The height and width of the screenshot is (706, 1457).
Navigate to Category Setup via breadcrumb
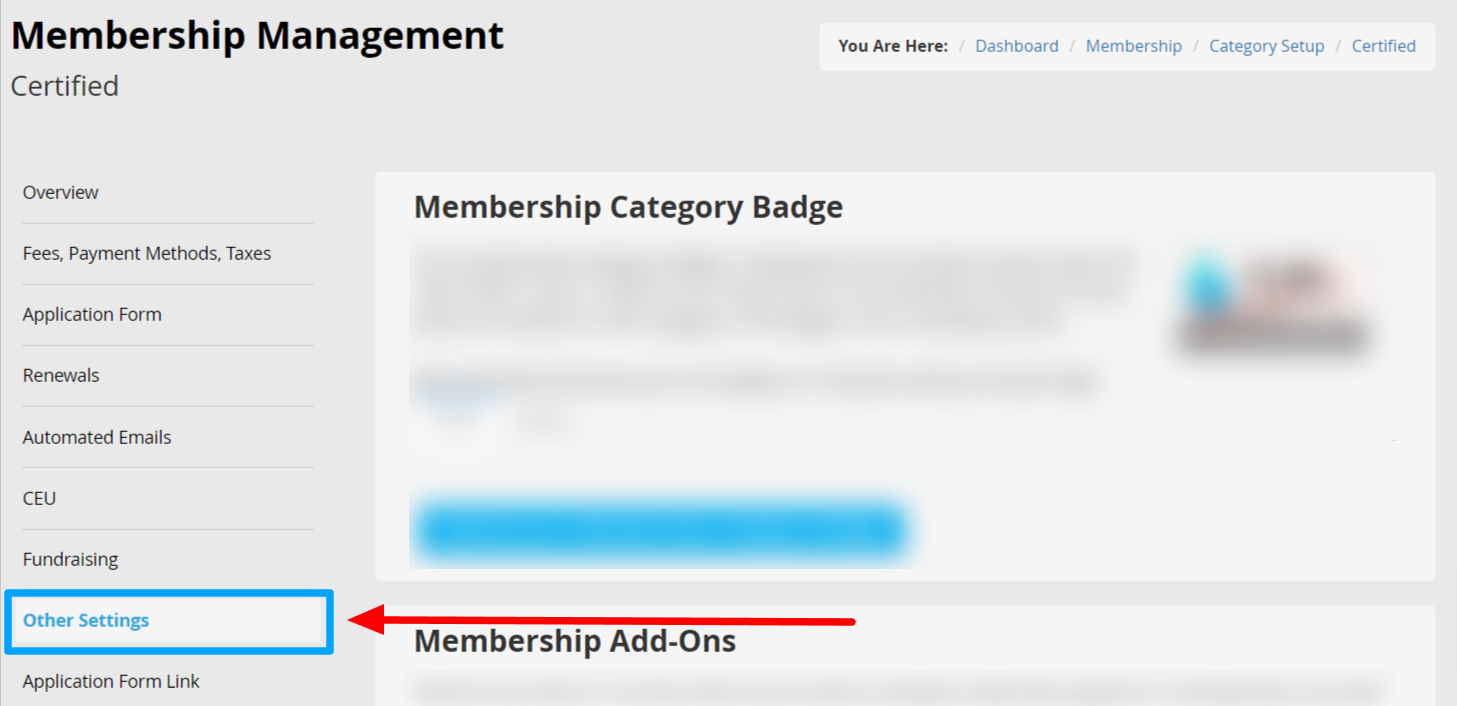(1266, 46)
